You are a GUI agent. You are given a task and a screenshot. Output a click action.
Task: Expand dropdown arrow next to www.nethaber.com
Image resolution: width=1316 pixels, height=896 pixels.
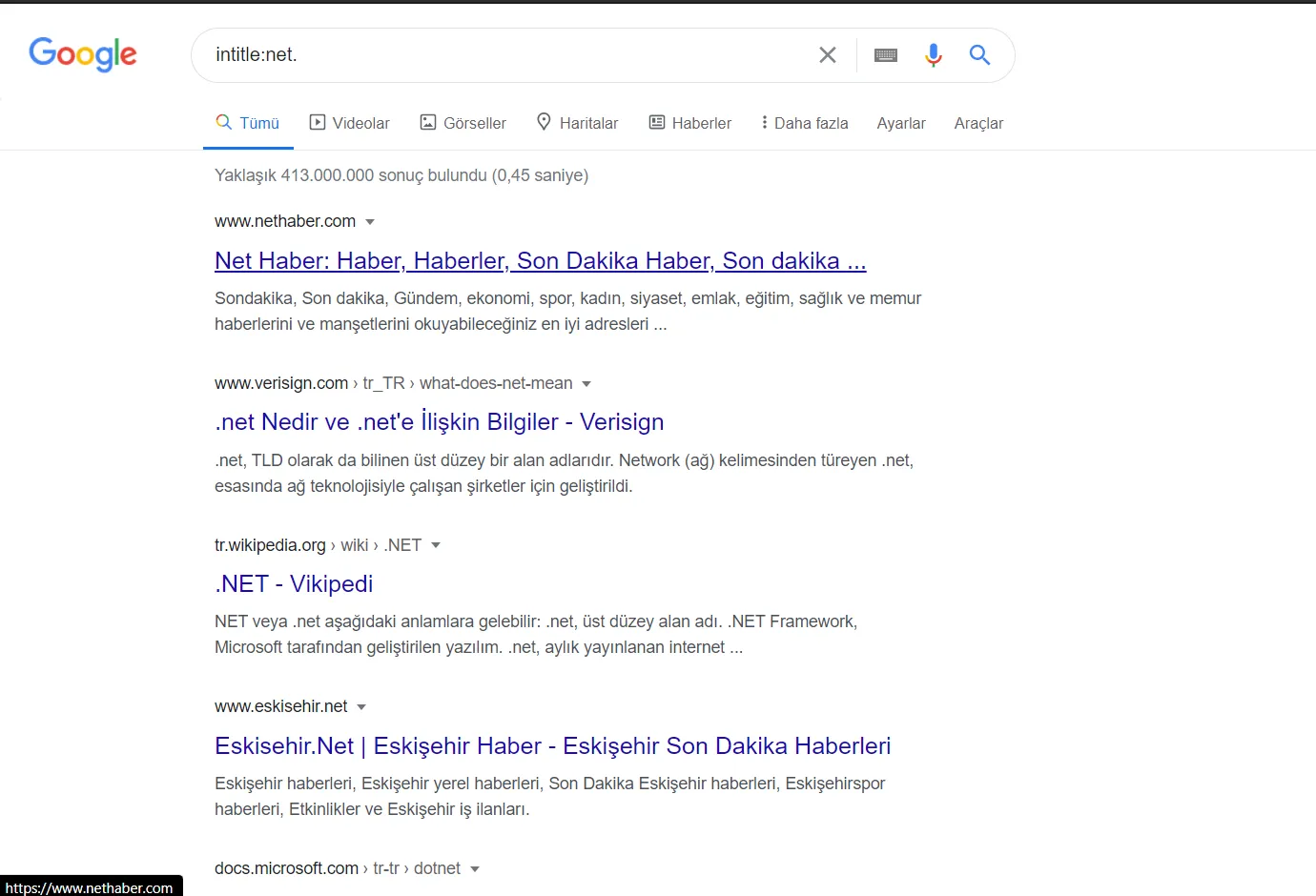370,222
